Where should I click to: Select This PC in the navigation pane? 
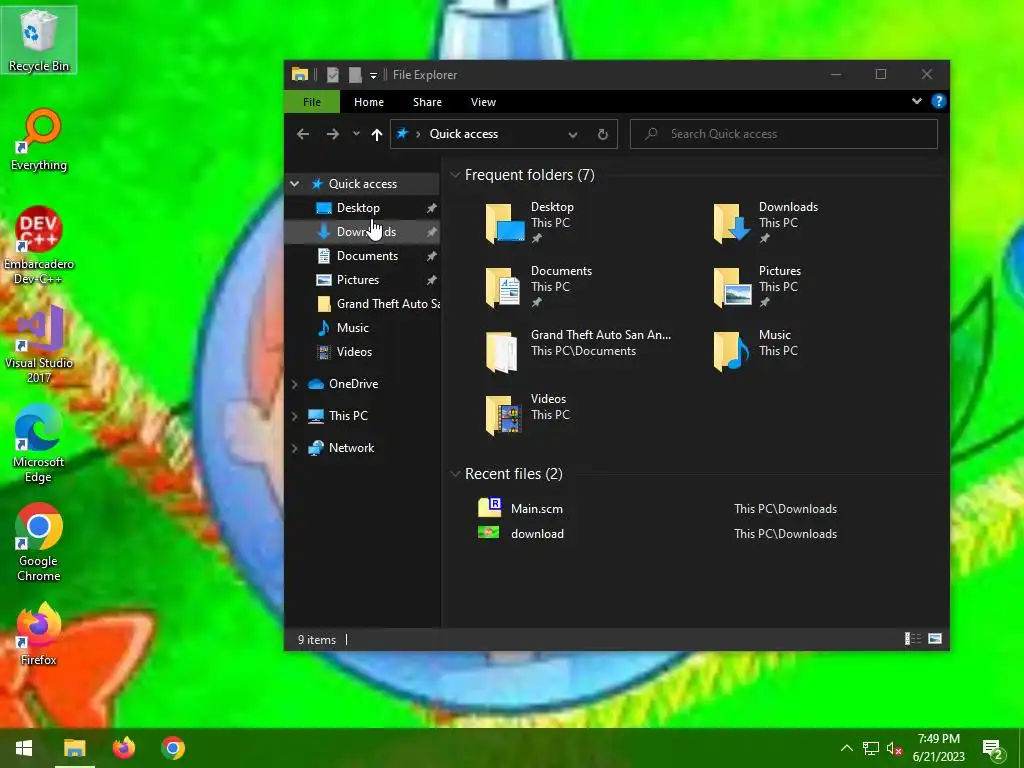(347, 416)
